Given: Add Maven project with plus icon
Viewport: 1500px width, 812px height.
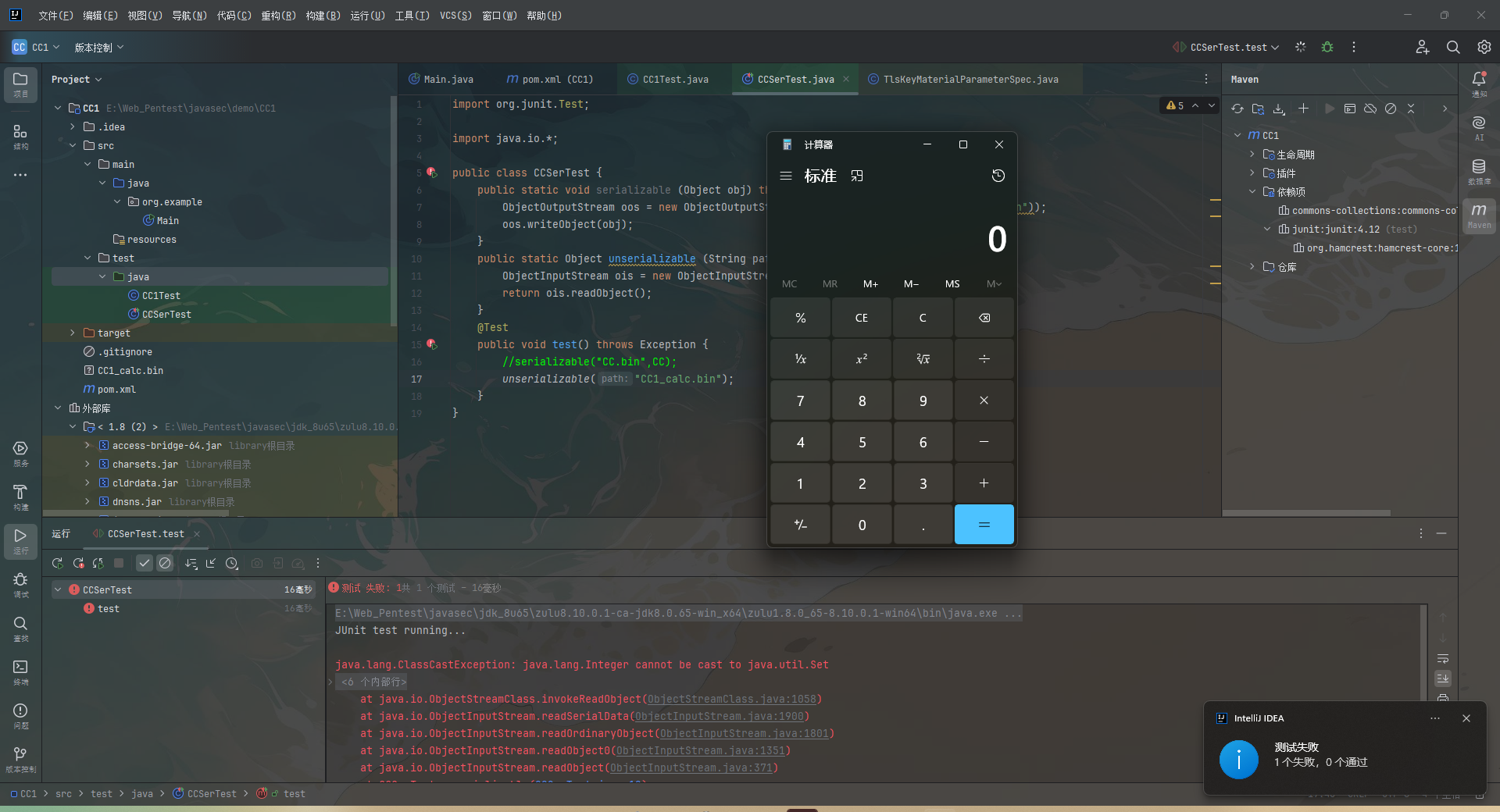Looking at the screenshot, I should point(1303,109).
